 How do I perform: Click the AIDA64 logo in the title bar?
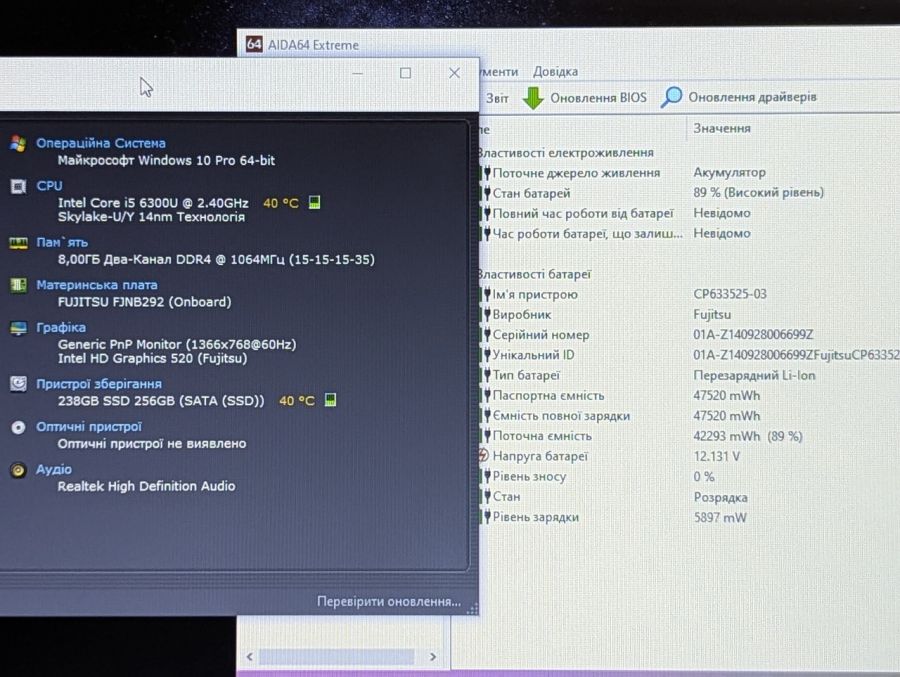[254, 44]
